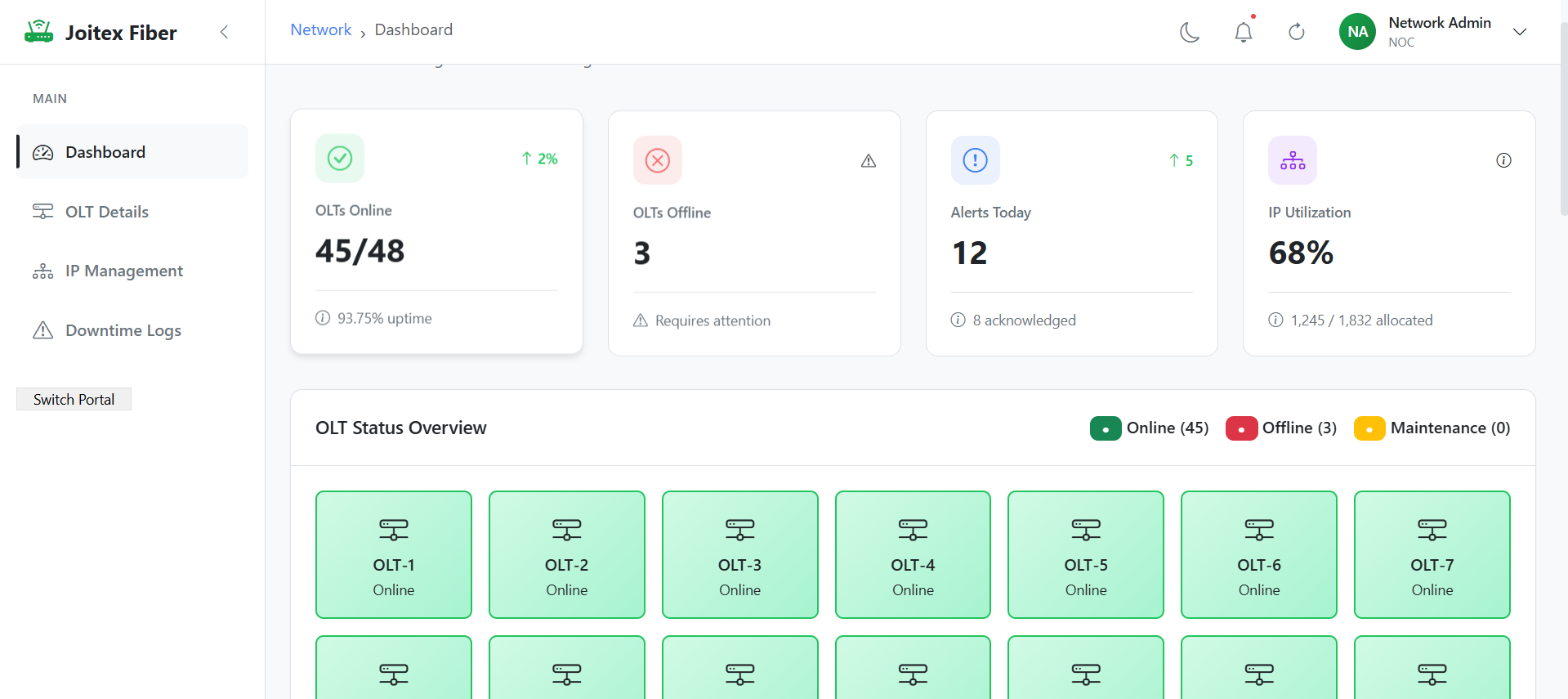1568x699 pixels.
Task: Click the green Online (45) legend swatch
Action: (1106, 428)
